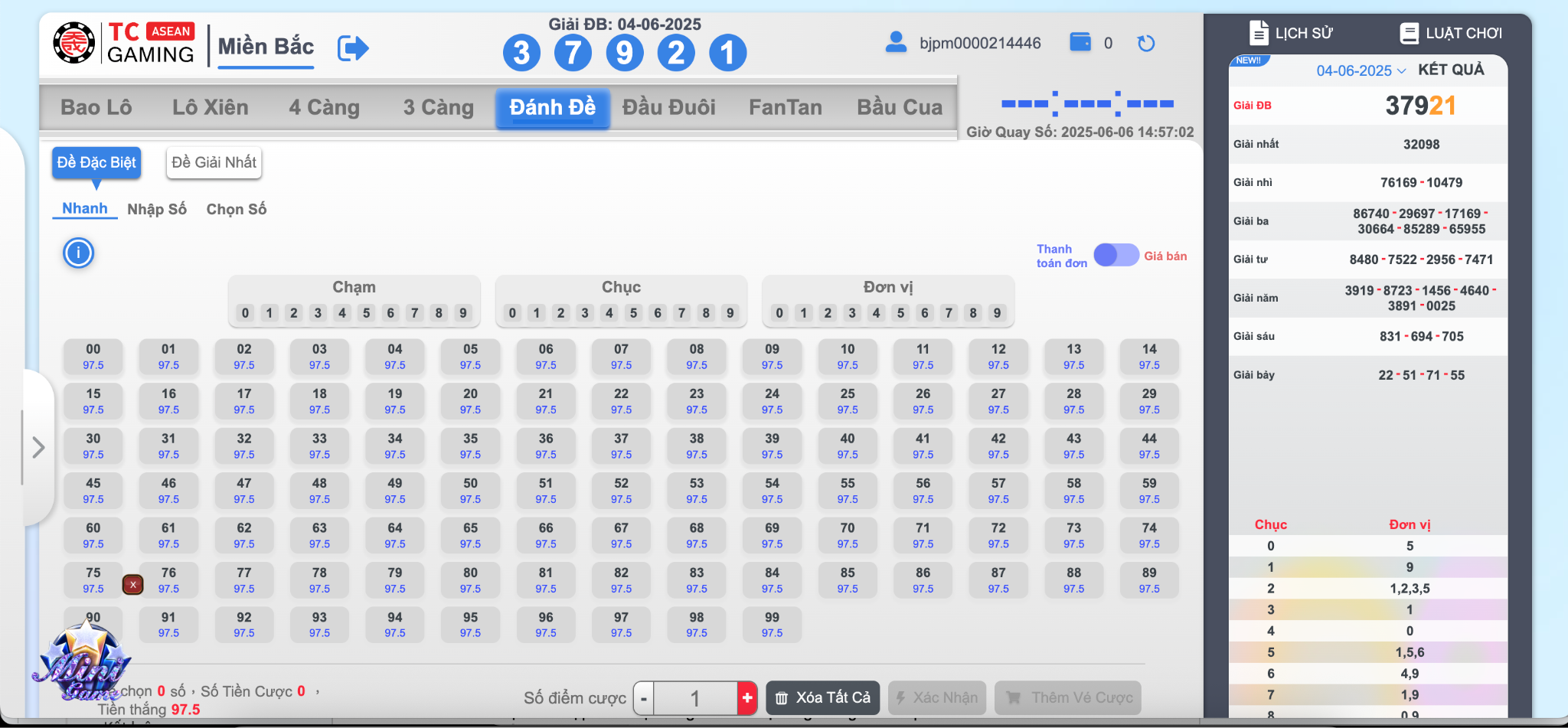Refresh balance with the circular arrow icon
The height and width of the screenshot is (728, 1568).
click(x=1145, y=44)
